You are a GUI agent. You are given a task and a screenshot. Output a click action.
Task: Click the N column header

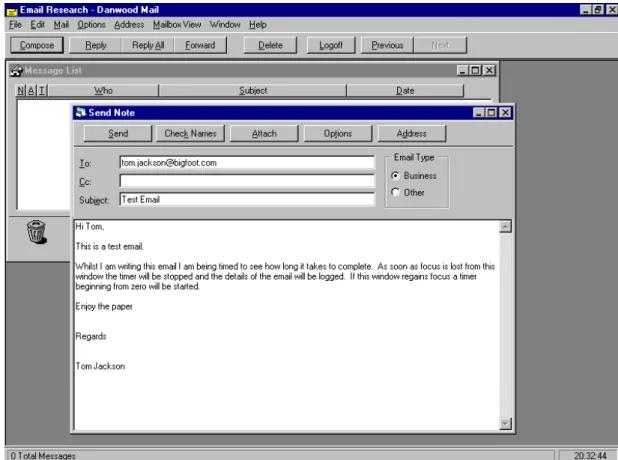pyautogui.click(x=20, y=91)
